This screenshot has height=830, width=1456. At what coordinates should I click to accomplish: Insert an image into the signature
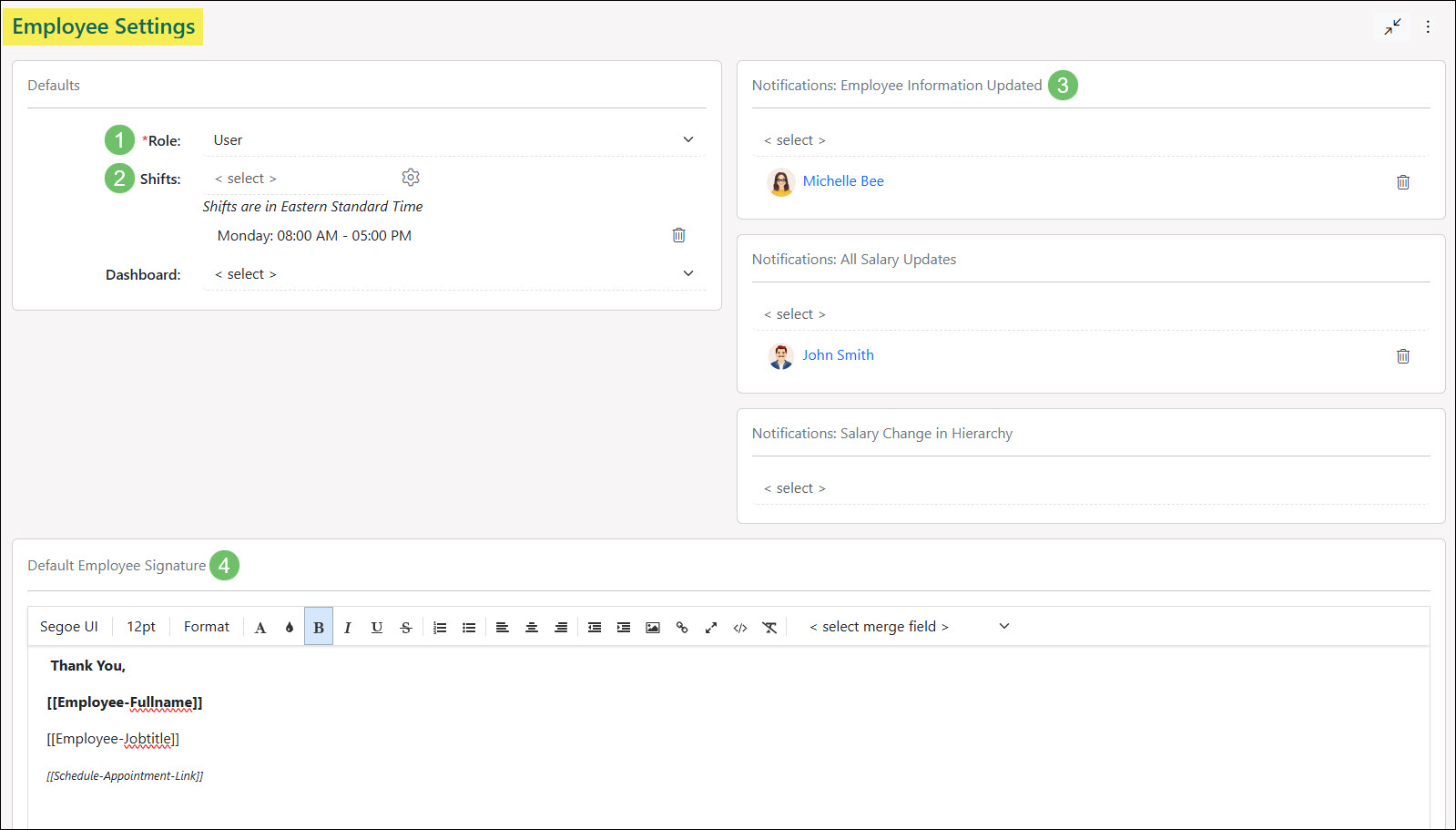coord(653,627)
